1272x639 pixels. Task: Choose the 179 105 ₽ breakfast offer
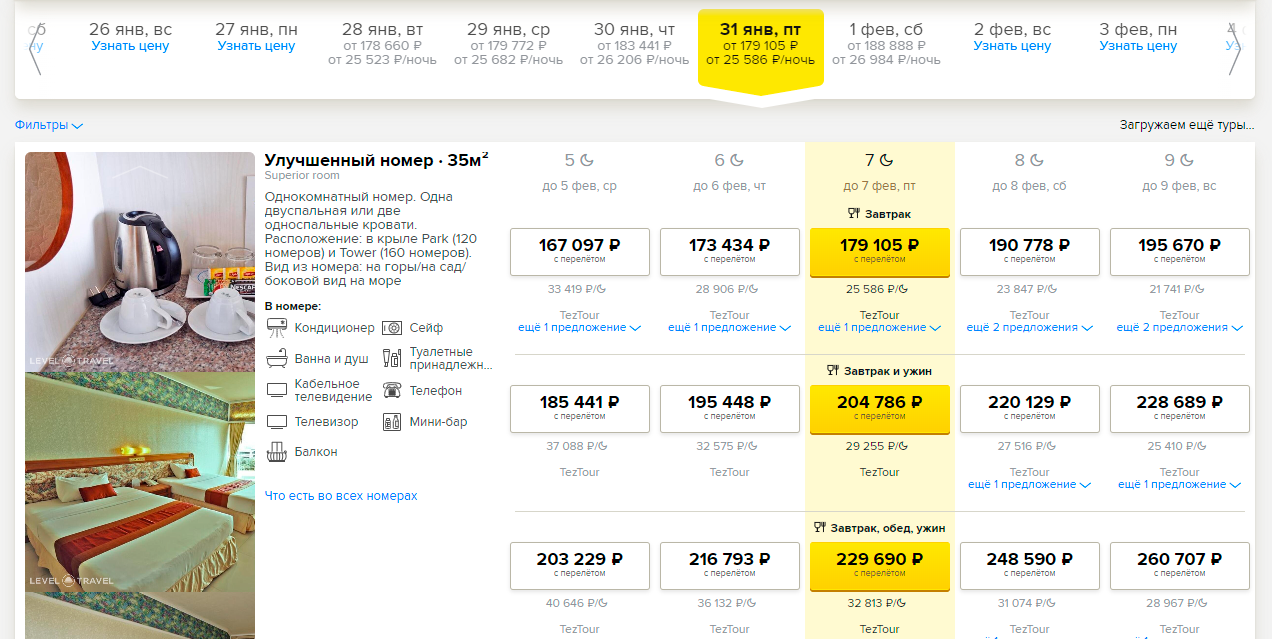879,252
